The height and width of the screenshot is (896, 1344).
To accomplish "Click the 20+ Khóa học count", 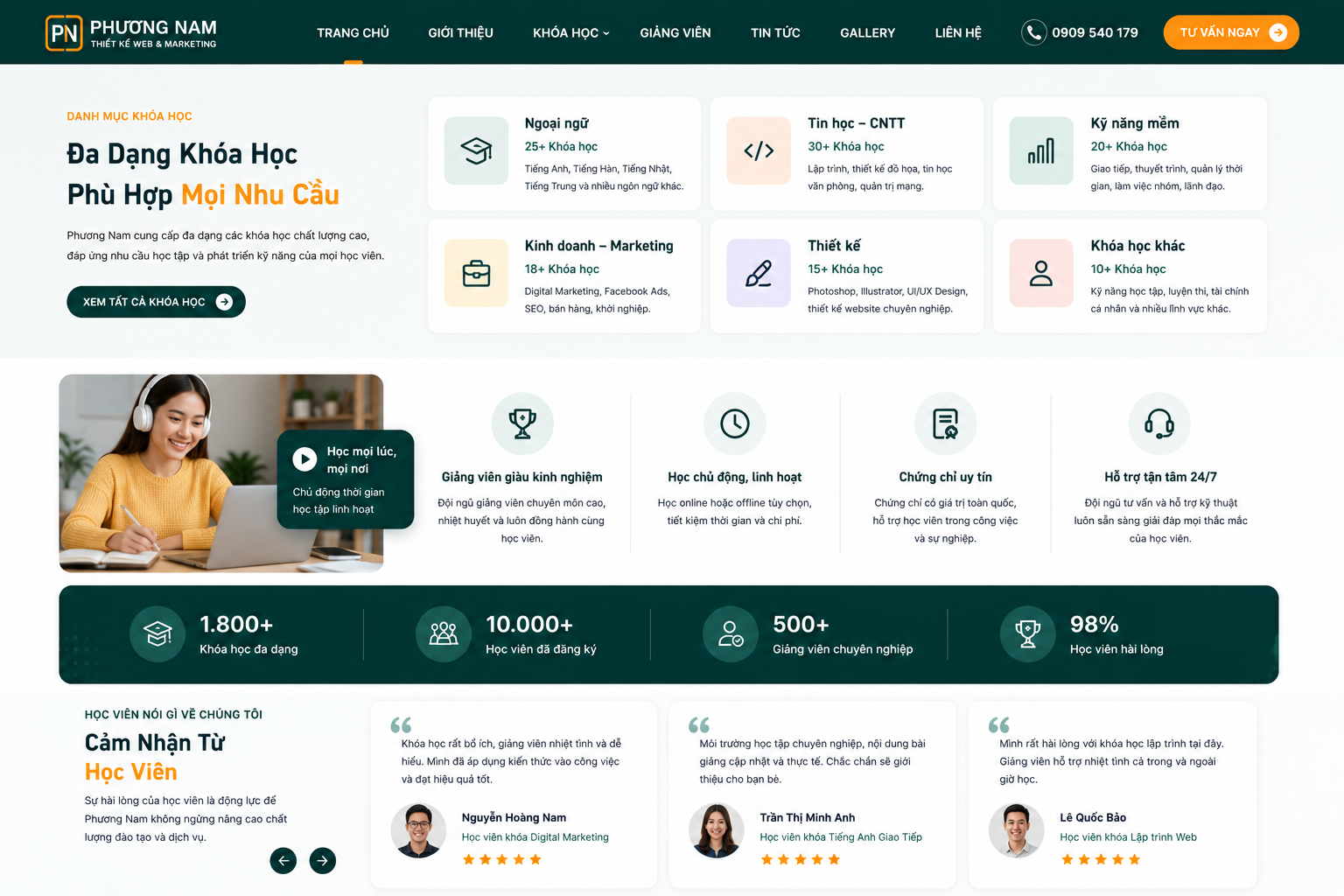I will coord(1129,147).
